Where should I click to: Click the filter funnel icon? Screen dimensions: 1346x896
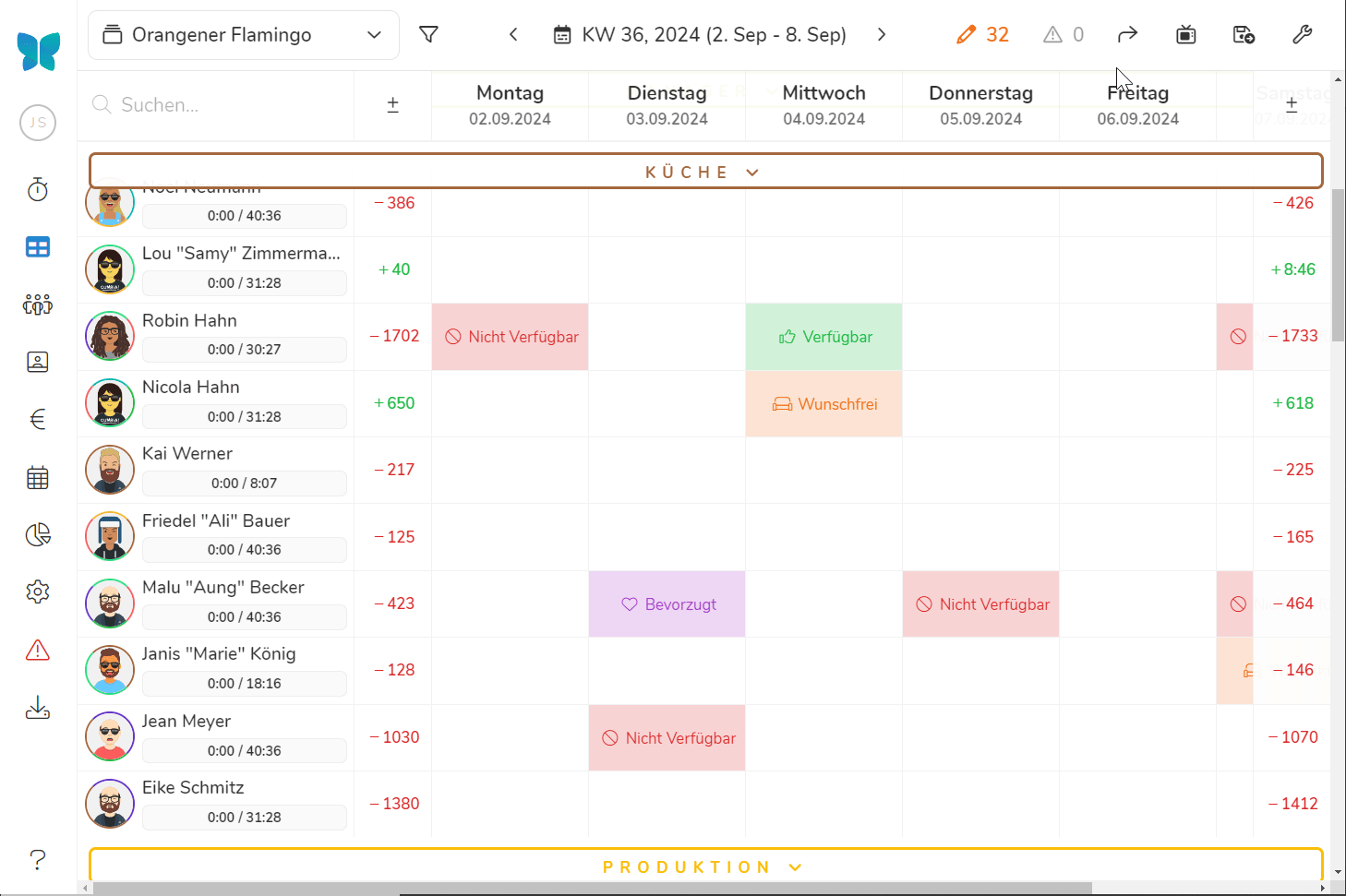point(428,35)
